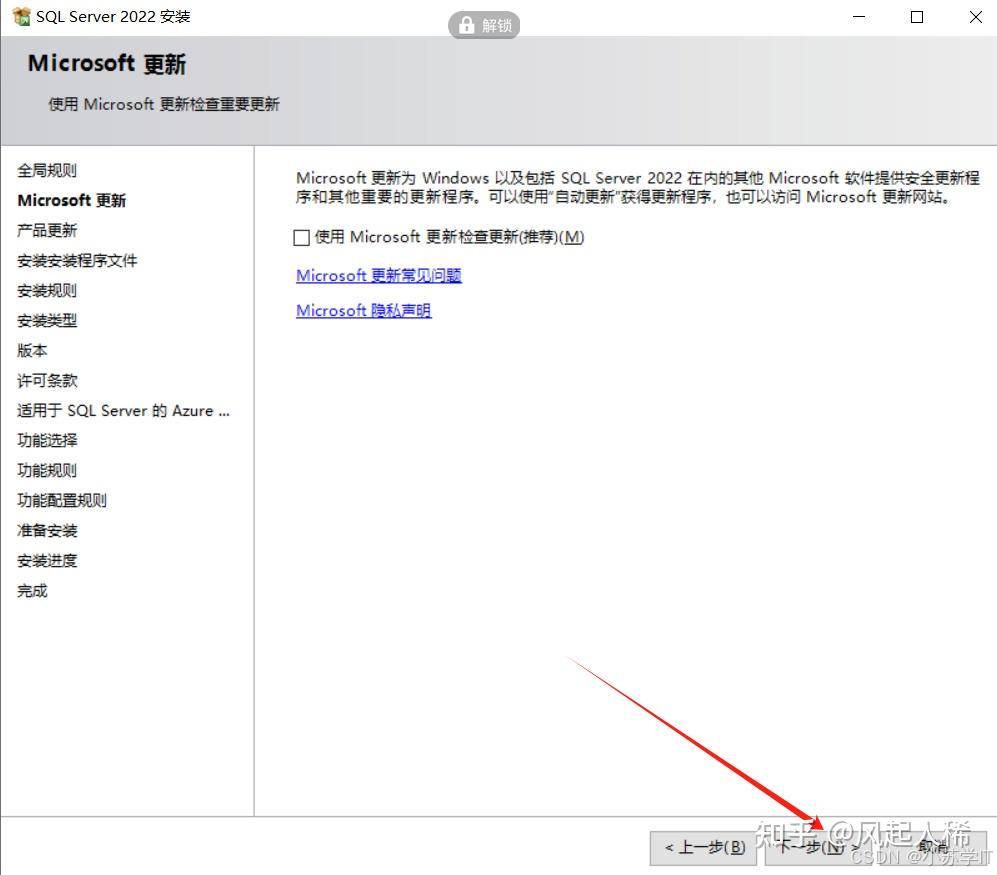Viewport: 997px width, 875px height.
Task: Open the Microsoft 更新常见问题 link
Action: tap(378, 275)
